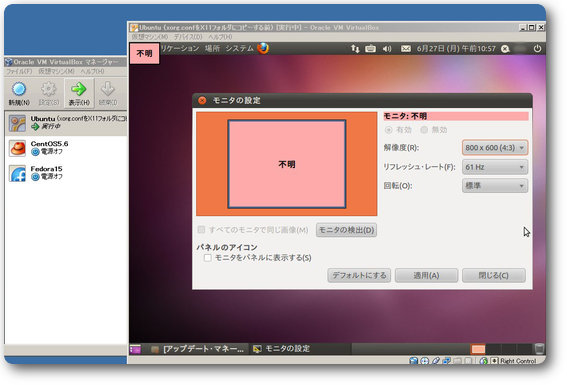
Task: Open the 場所 menu in Ubuntu panel
Action: click(x=212, y=48)
